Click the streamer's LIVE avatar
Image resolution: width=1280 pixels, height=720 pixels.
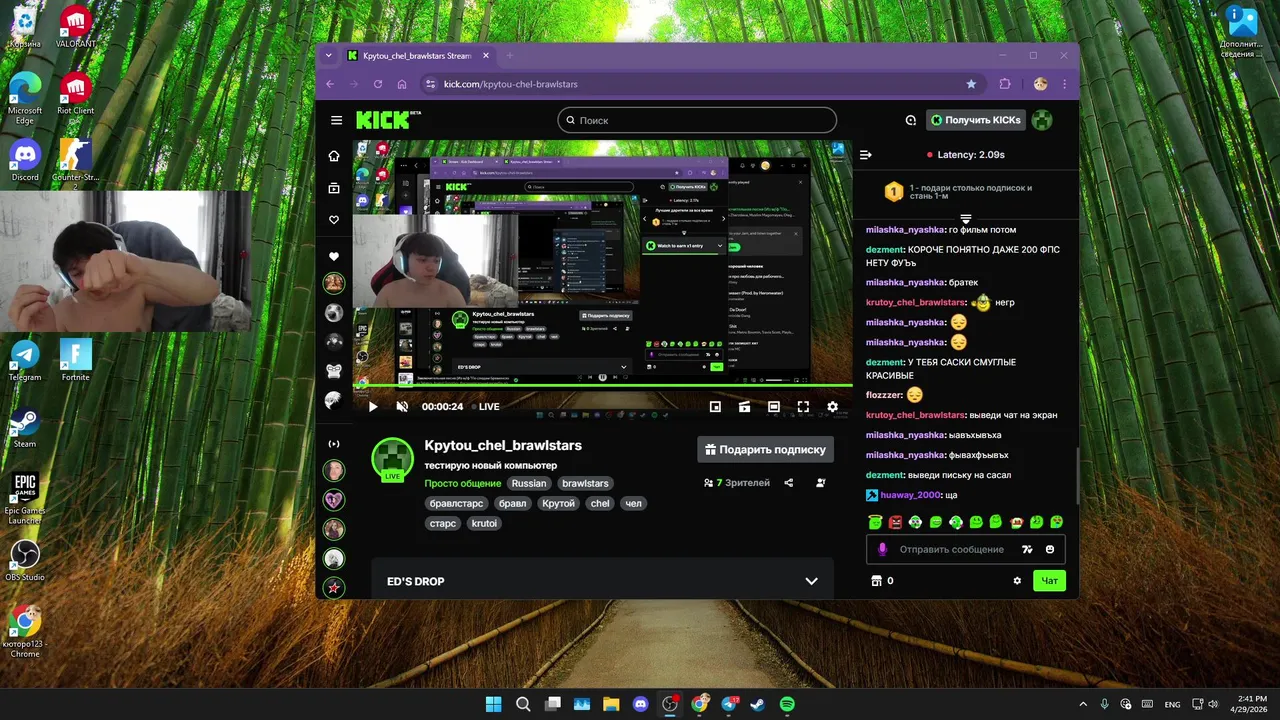392,459
